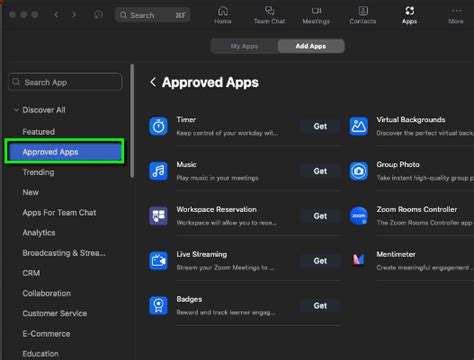Screen dimensions: 474x360
Task: Select CRM category
Action: (31, 273)
